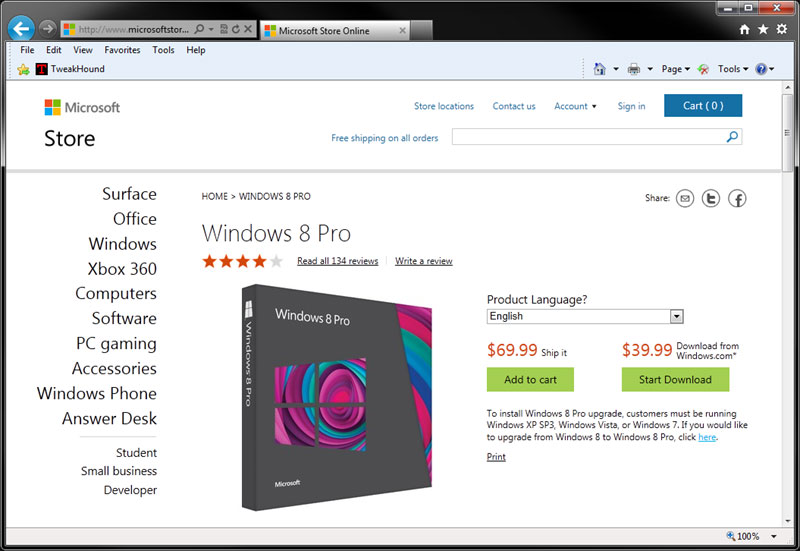
Task: Open the Tools menu in menu bar
Action: [163, 50]
